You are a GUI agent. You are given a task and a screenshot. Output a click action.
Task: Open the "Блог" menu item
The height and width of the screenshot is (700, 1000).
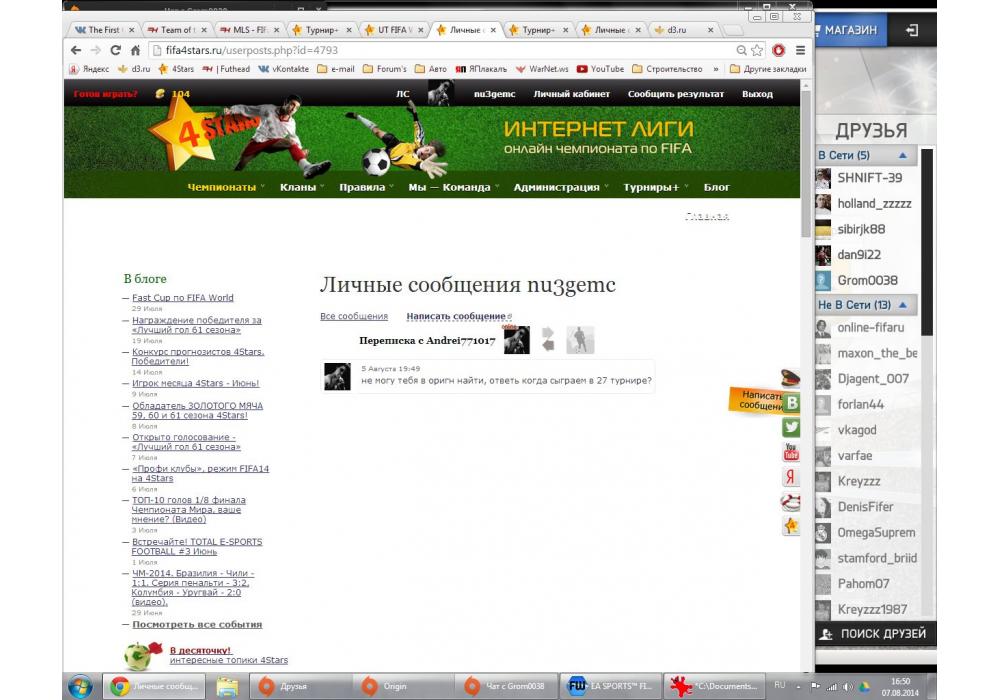716,187
